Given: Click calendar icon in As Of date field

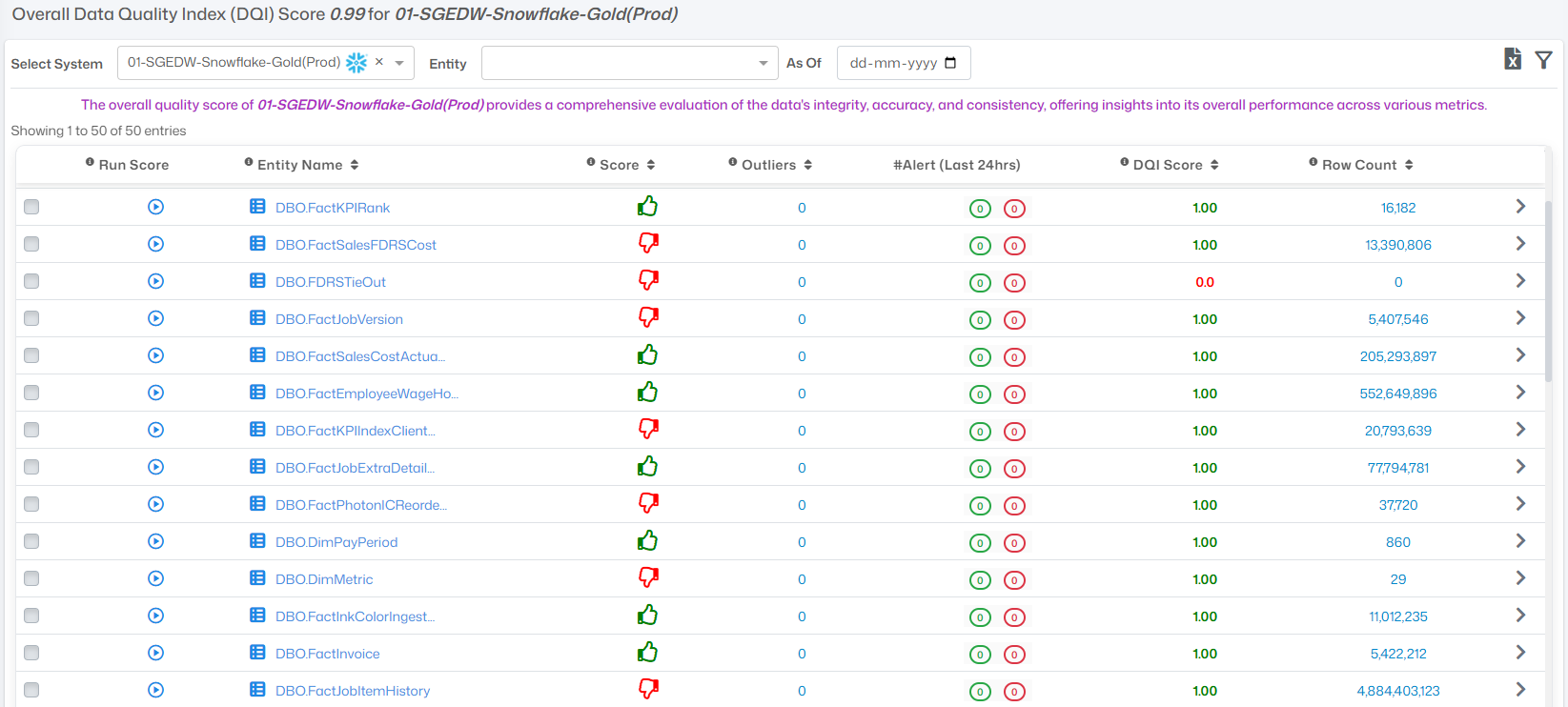Looking at the screenshot, I should (950, 63).
